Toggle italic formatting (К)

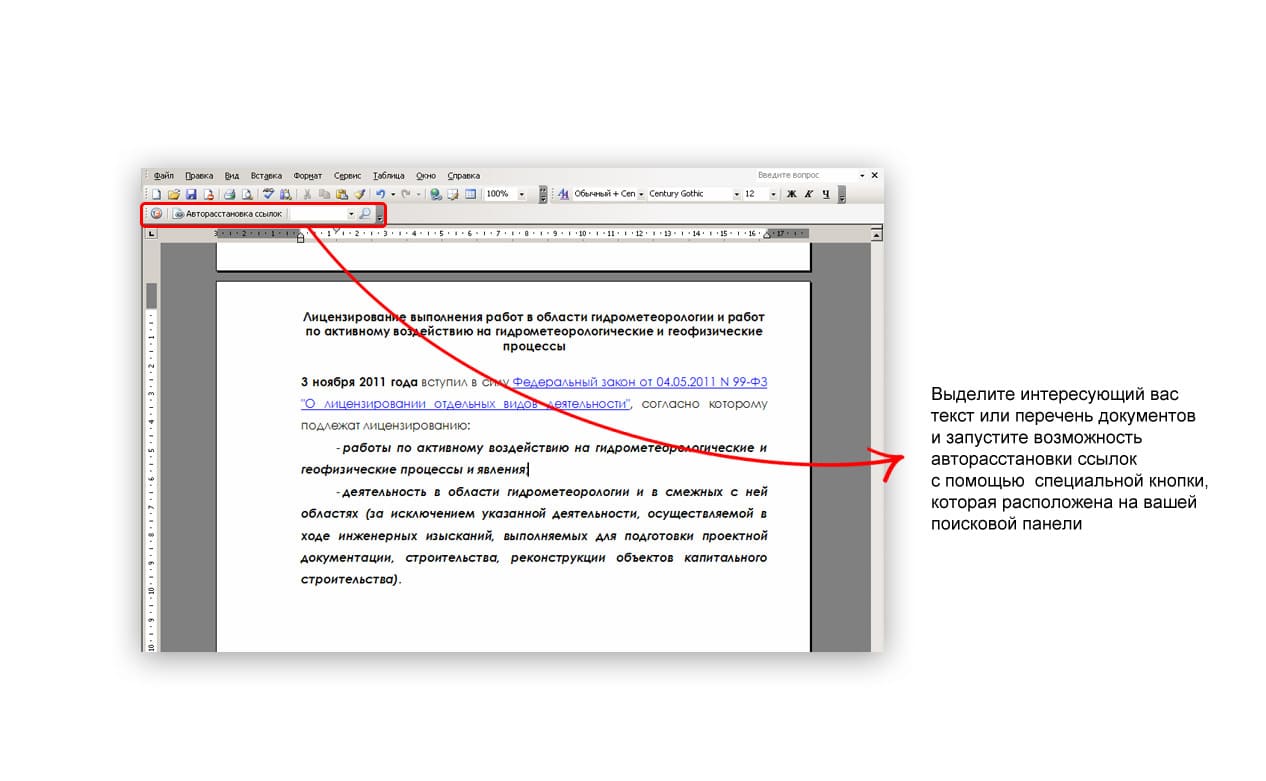coord(808,194)
